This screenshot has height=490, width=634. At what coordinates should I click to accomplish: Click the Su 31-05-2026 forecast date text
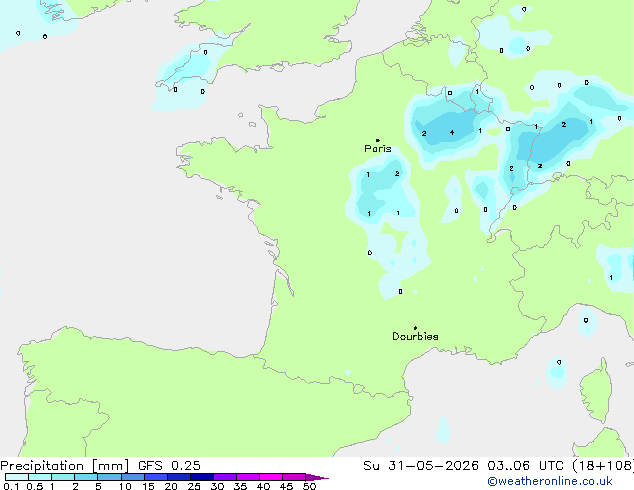(x=421, y=466)
